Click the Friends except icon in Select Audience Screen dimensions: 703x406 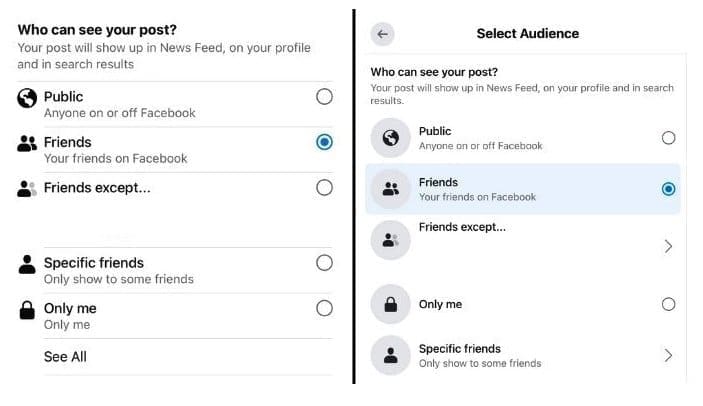[391, 240]
